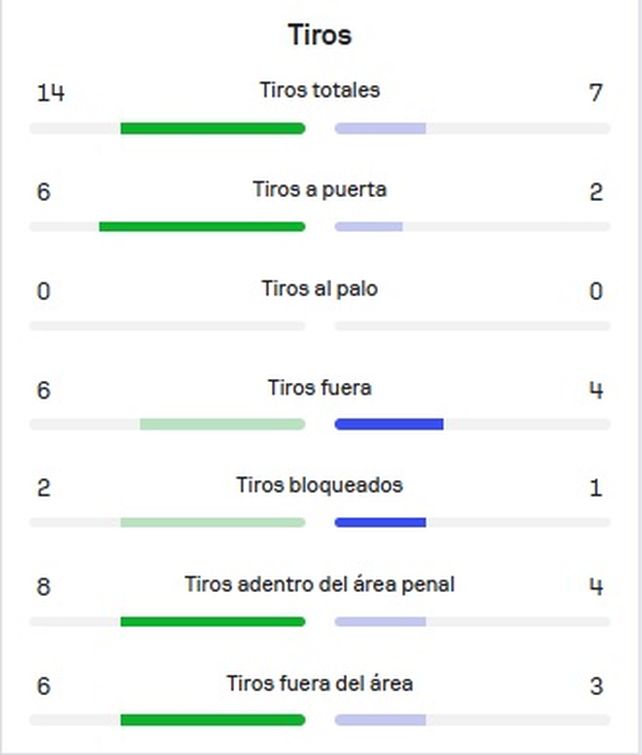
Task: Click the value 14 for Tiros totales
Action: tap(51, 92)
